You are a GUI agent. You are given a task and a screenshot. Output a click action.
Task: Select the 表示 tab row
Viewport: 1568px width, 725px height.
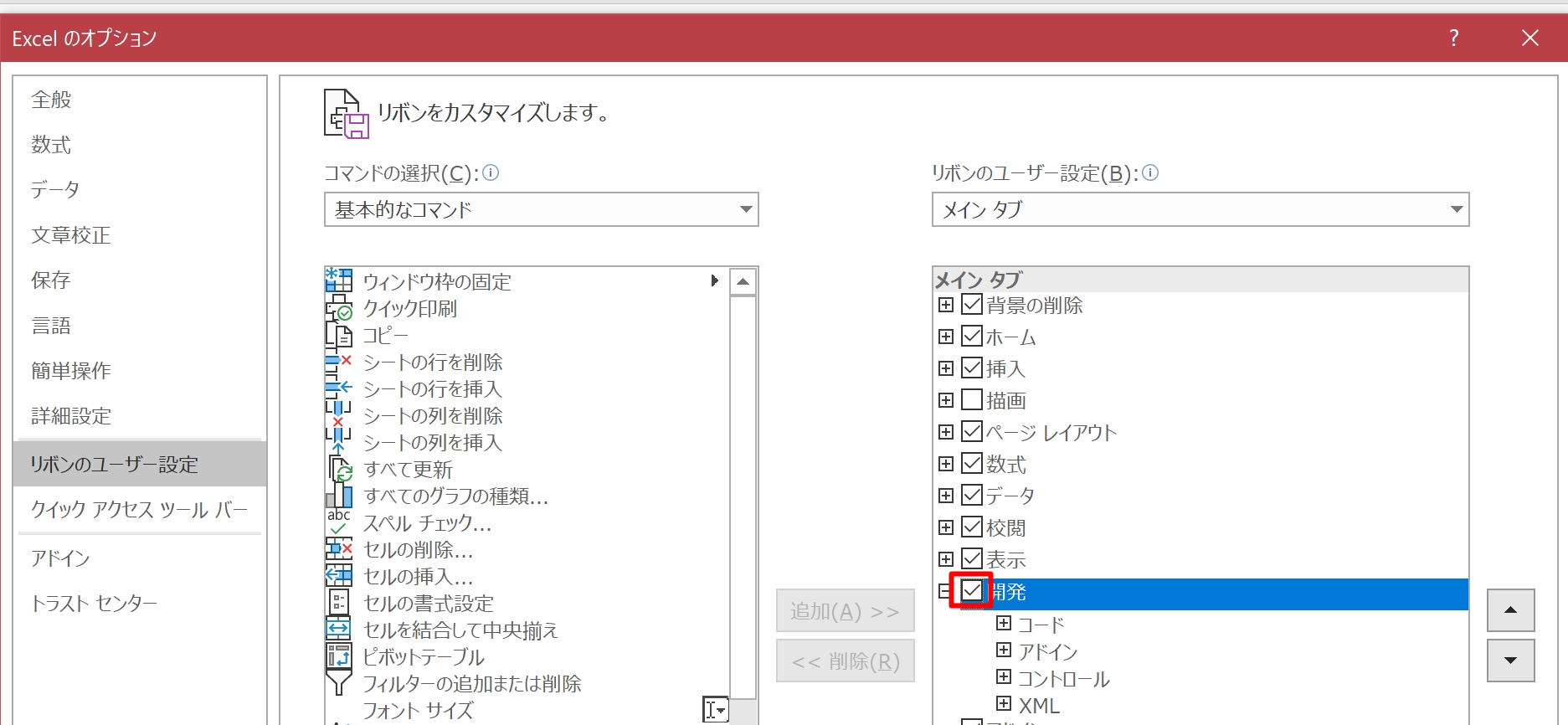1200,559
